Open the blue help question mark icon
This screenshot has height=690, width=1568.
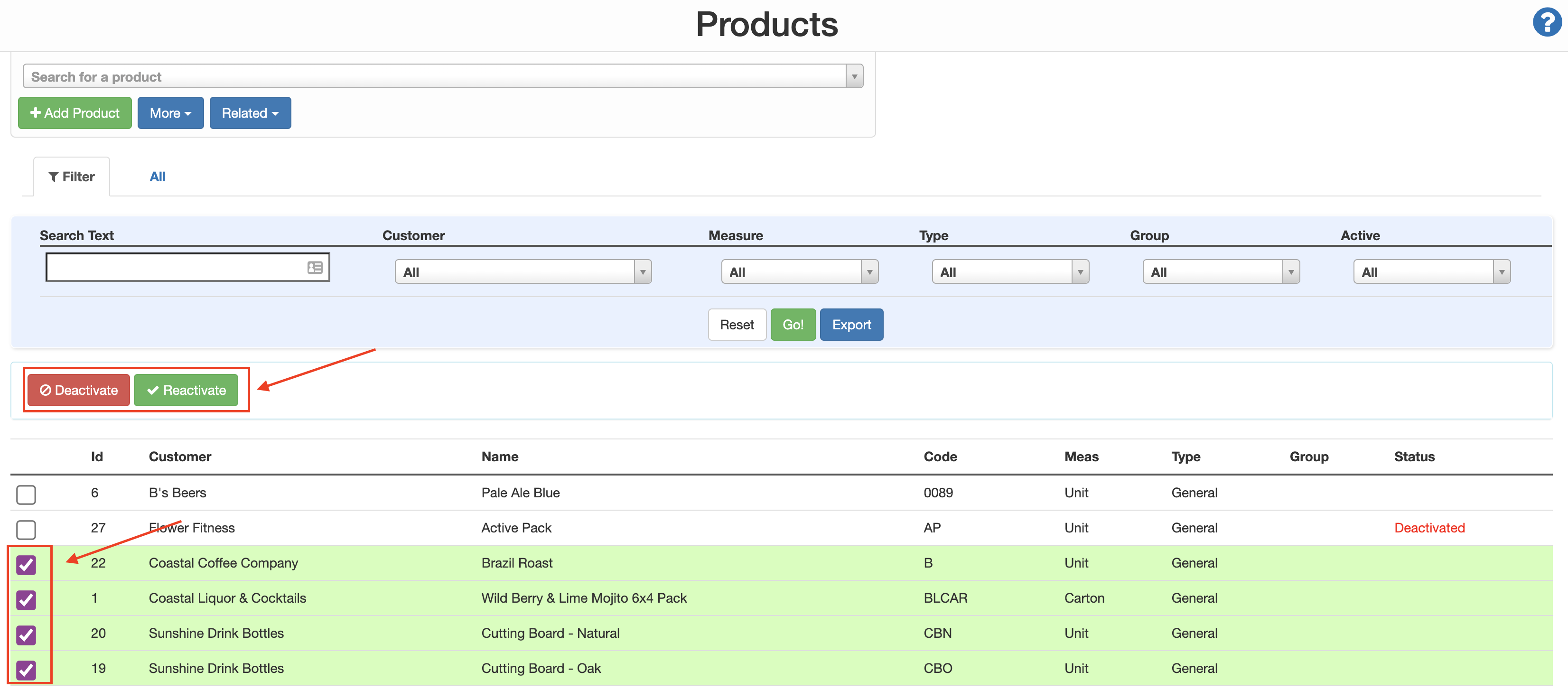[1546, 22]
